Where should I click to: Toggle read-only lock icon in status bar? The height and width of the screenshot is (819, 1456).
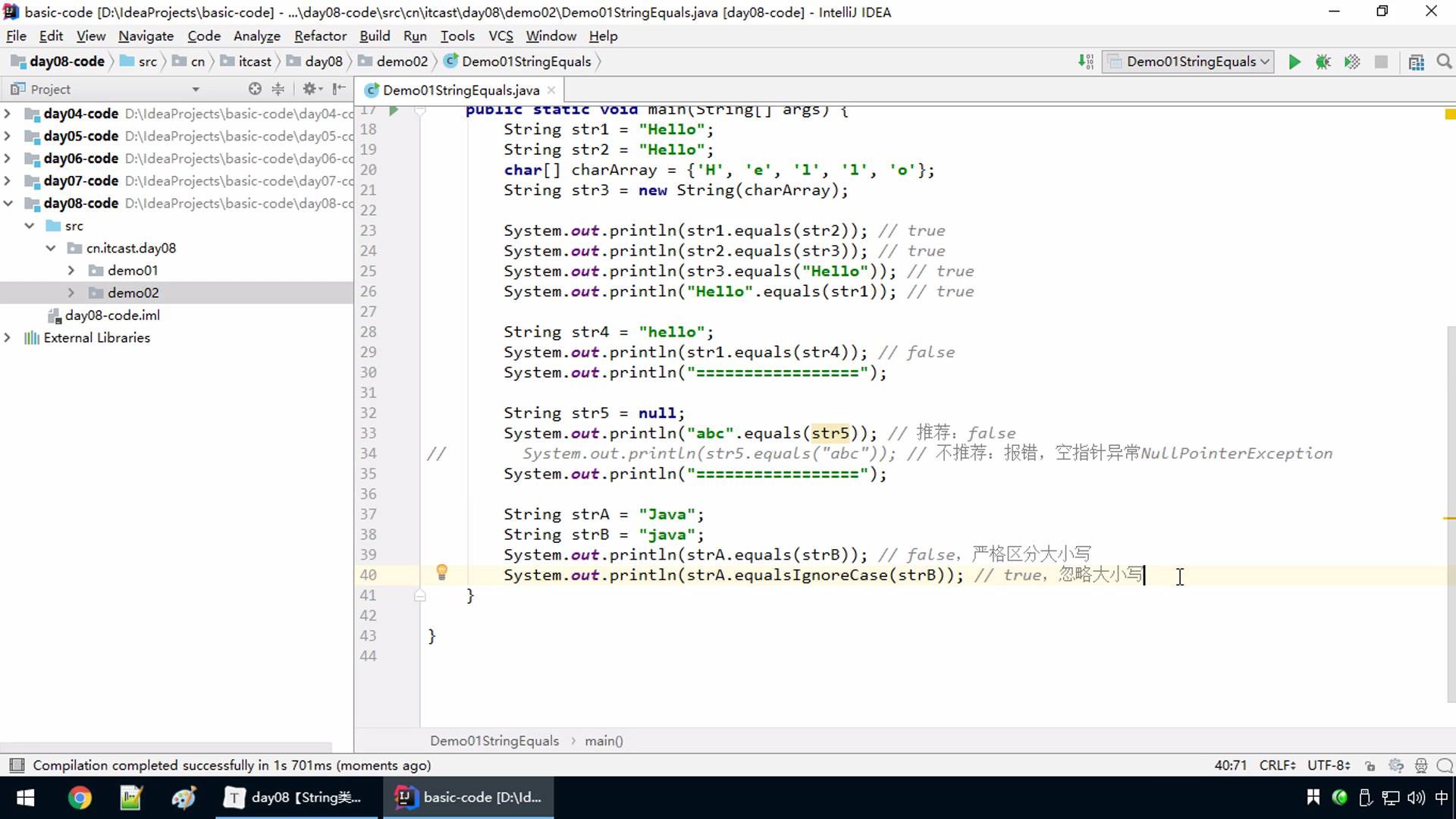coord(1370,766)
